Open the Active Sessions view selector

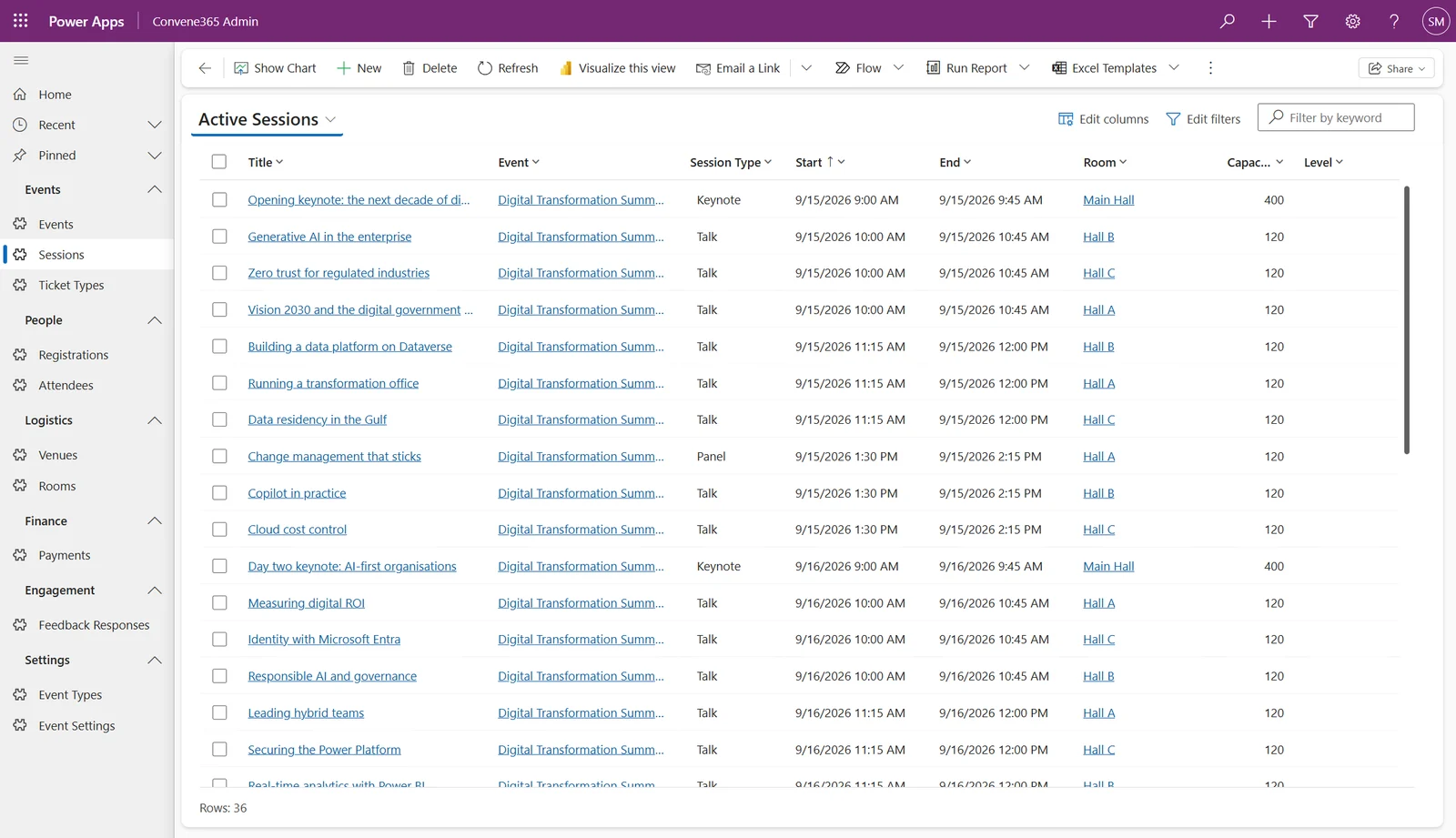pyautogui.click(x=268, y=119)
